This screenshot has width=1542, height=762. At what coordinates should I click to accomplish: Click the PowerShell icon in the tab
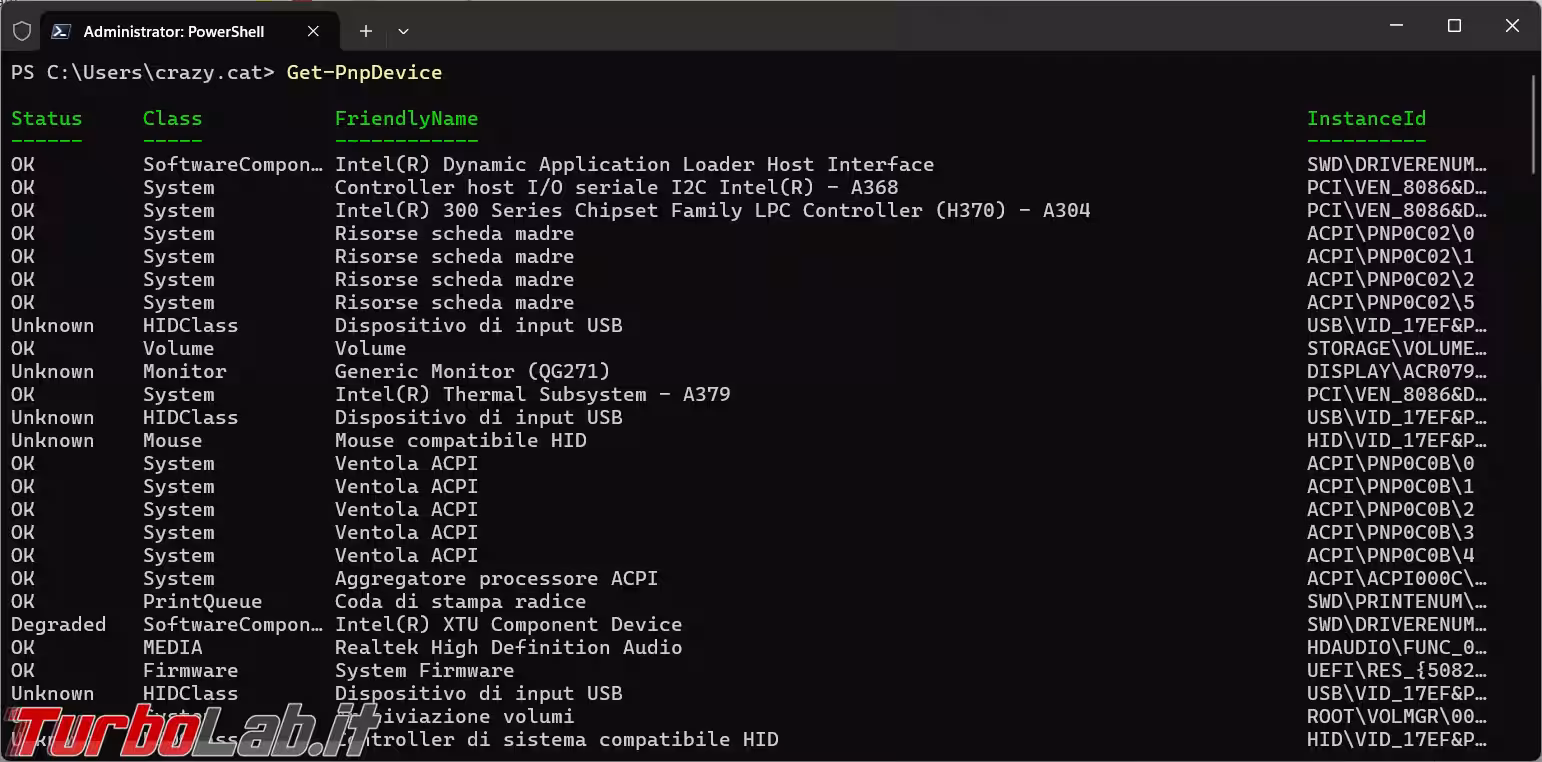tap(61, 31)
